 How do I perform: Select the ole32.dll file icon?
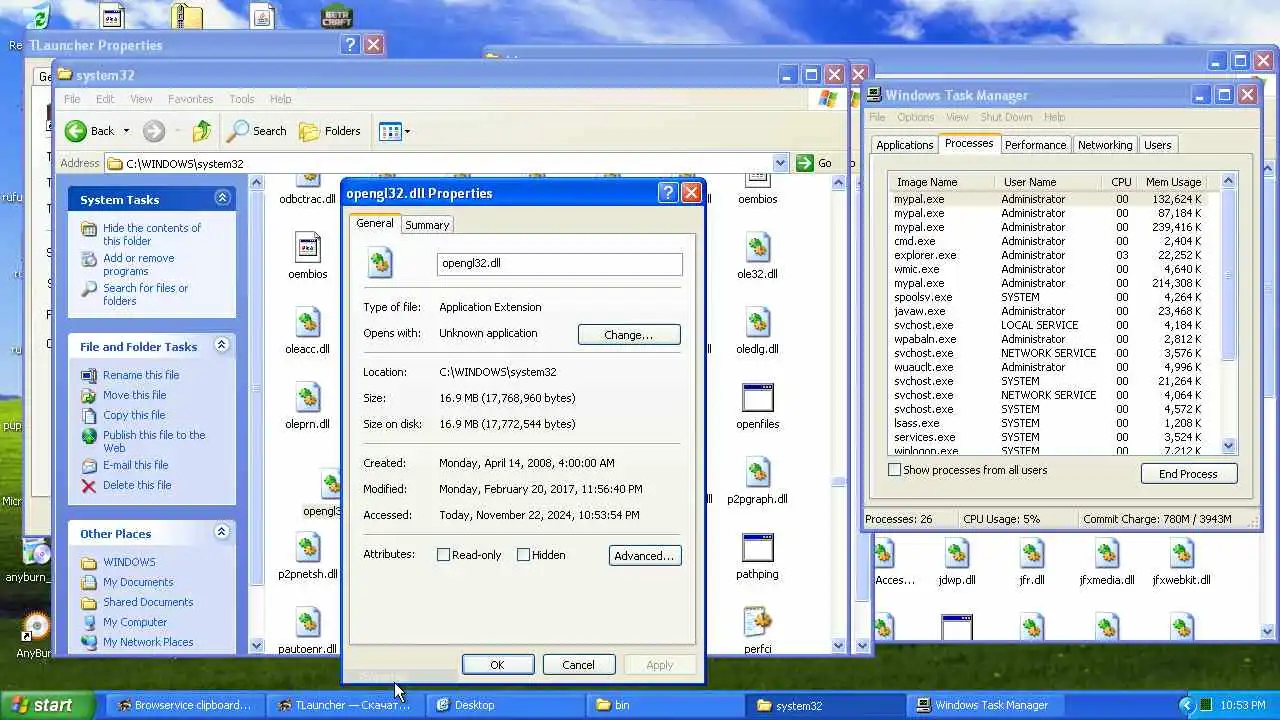click(758, 247)
